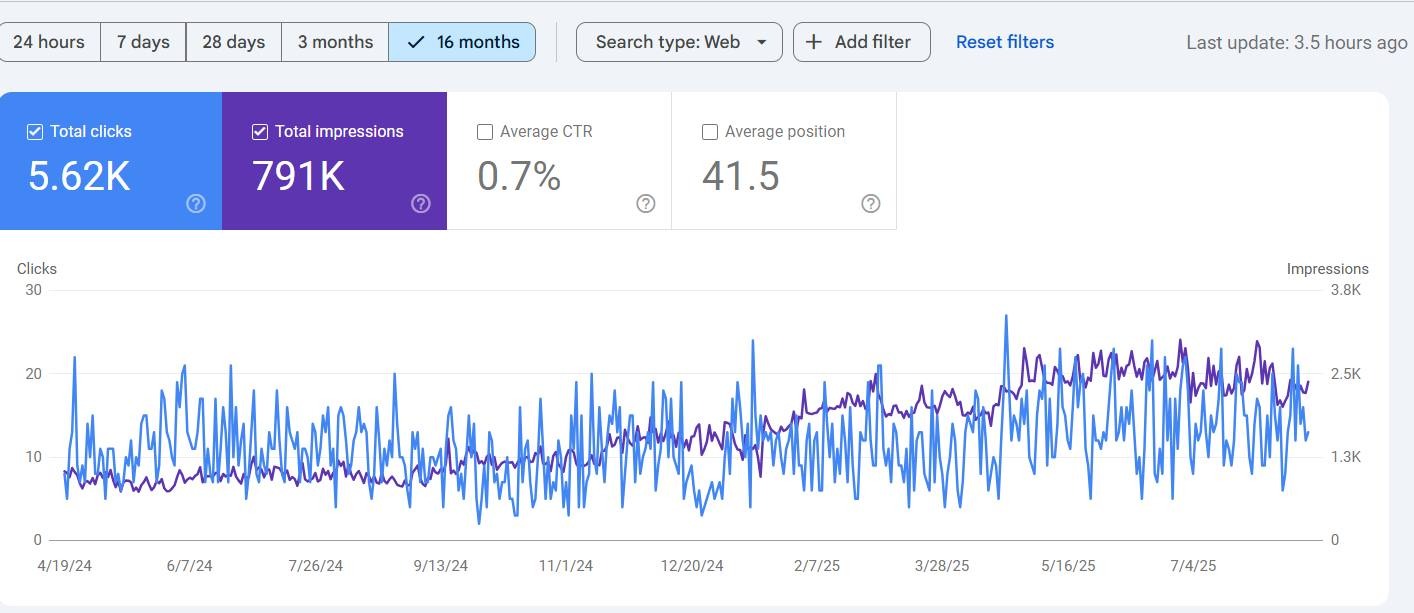Click the 41.5 average position value

740,177
